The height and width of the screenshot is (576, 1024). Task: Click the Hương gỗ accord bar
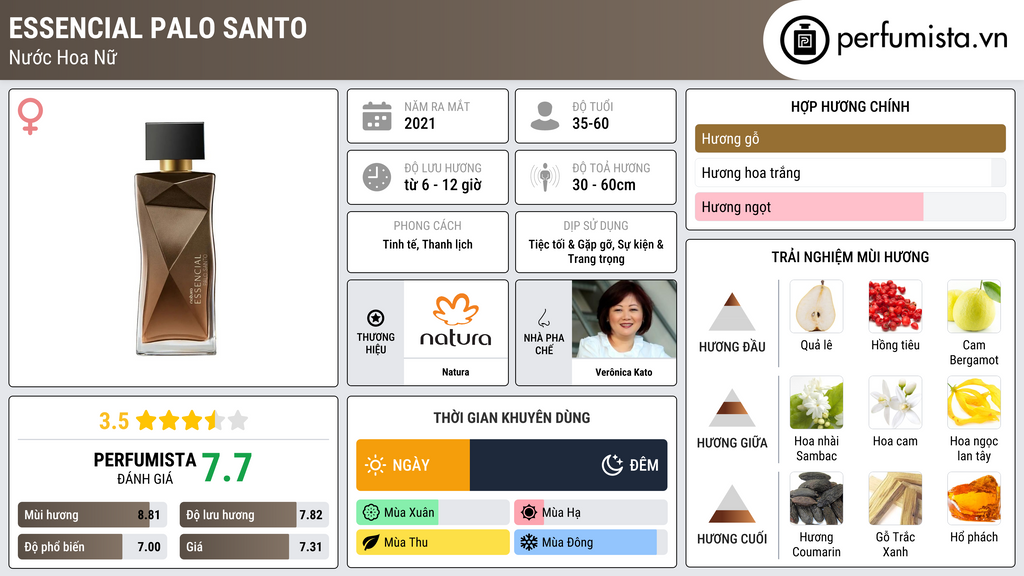(850, 138)
